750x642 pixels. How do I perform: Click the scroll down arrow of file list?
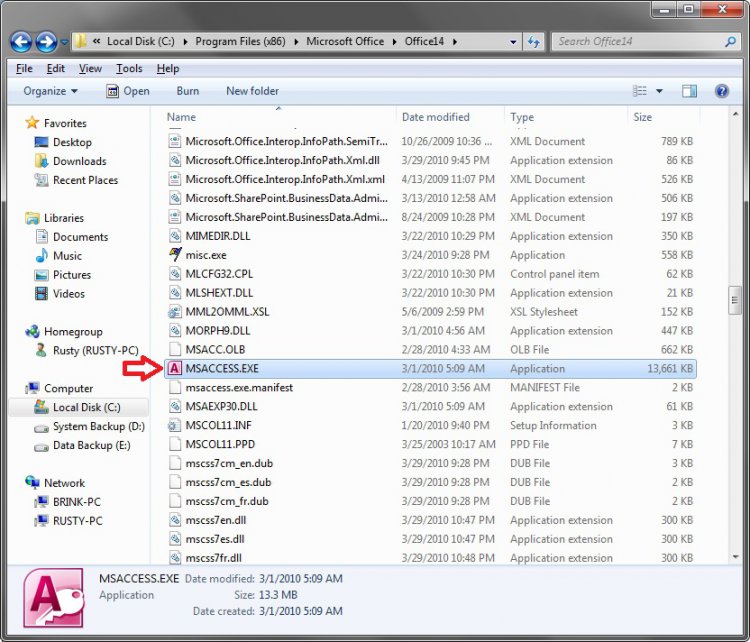tap(735, 557)
